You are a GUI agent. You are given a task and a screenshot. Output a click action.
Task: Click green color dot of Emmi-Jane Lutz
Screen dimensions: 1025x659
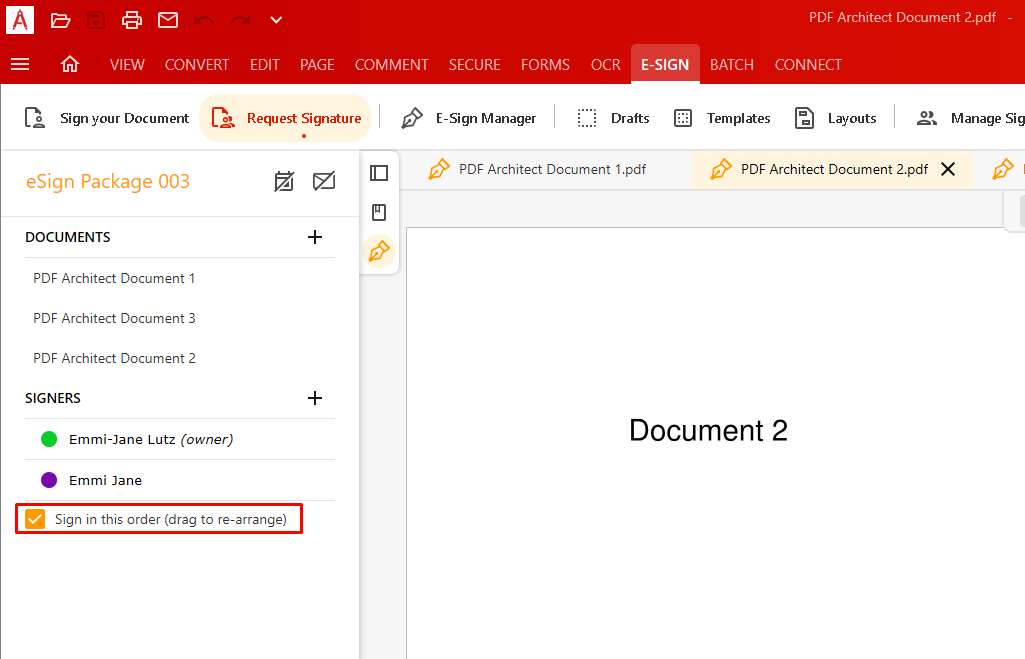click(x=49, y=439)
